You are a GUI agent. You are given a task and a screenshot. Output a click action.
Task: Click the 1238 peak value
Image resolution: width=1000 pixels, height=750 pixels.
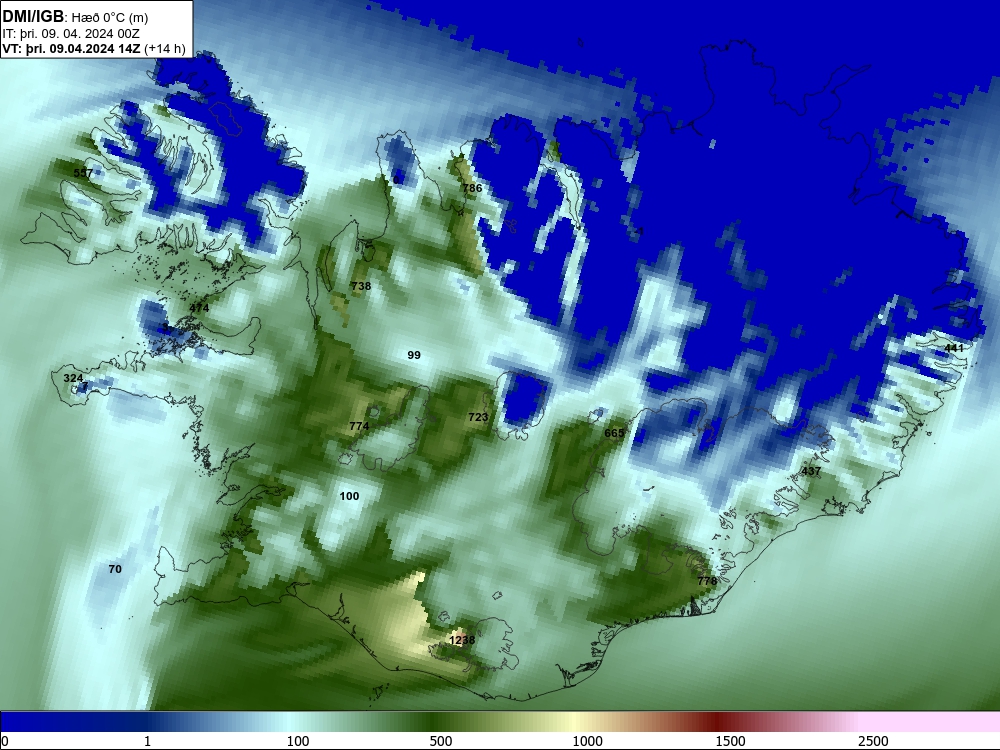tap(462, 640)
